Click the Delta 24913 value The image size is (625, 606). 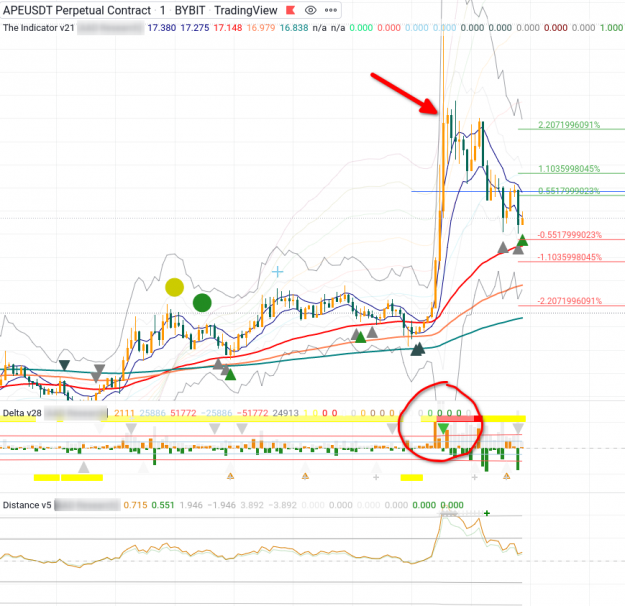[x=285, y=413]
